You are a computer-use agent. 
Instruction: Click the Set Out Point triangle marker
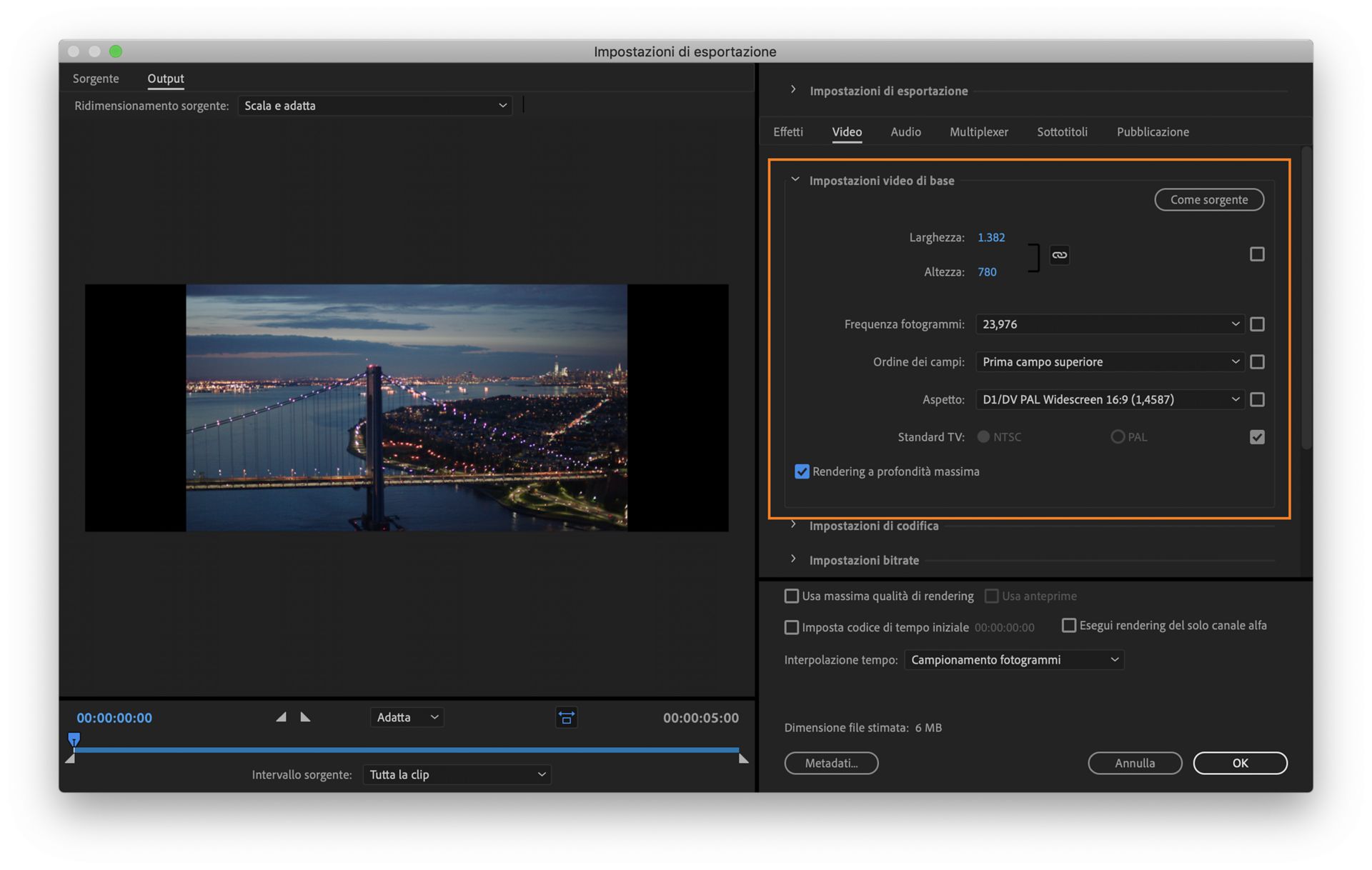point(305,717)
